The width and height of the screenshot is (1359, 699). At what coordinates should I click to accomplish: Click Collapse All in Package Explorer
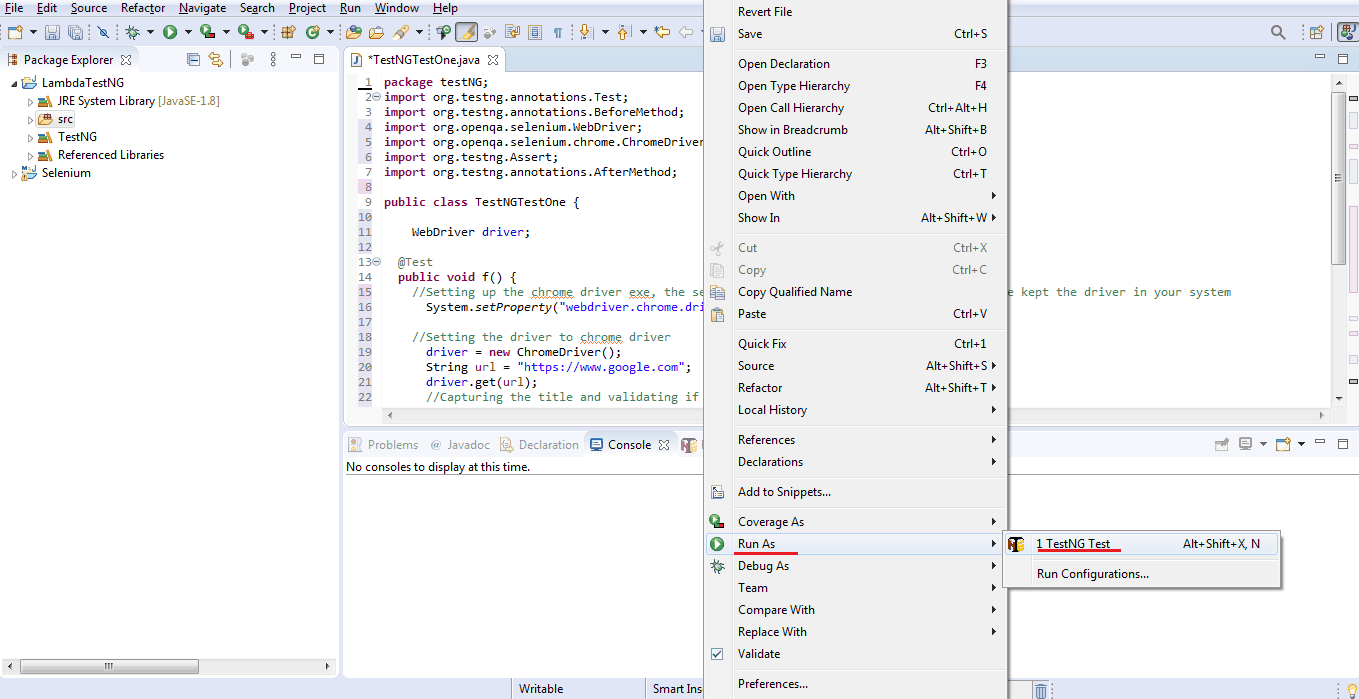[194, 60]
